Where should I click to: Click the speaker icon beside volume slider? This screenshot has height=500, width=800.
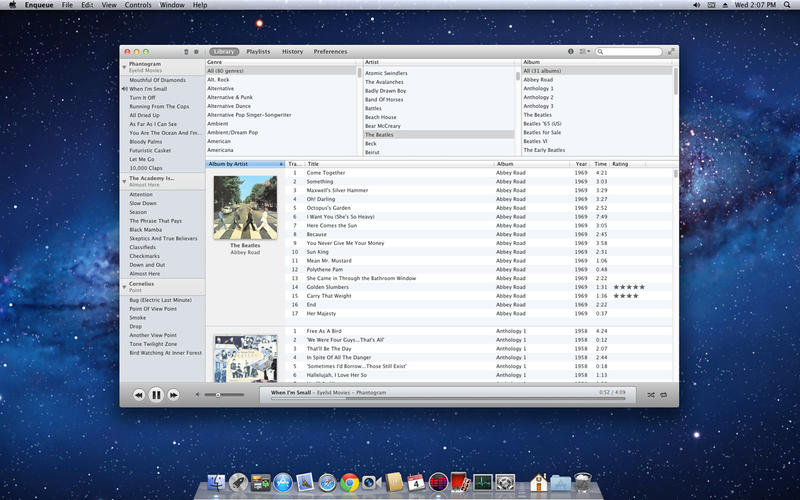[x=197, y=395]
